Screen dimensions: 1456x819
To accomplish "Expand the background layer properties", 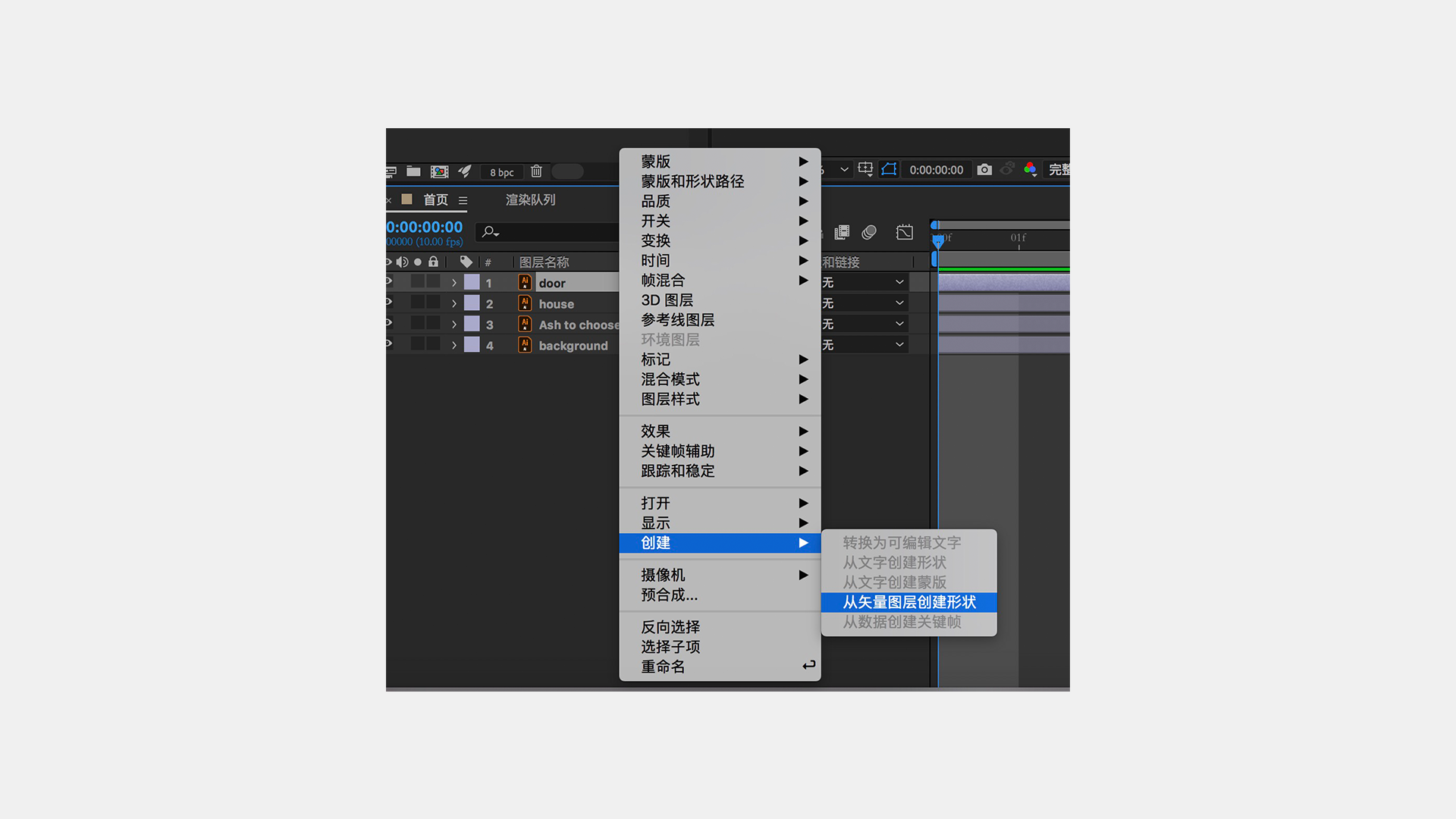I will [x=453, y=345].
